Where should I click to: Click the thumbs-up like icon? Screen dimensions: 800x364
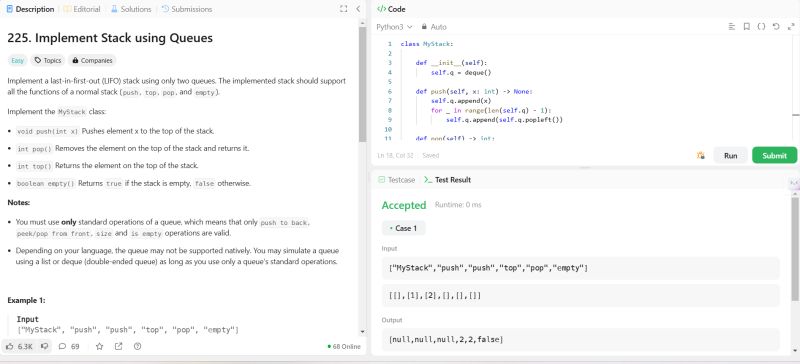point(10,346)
